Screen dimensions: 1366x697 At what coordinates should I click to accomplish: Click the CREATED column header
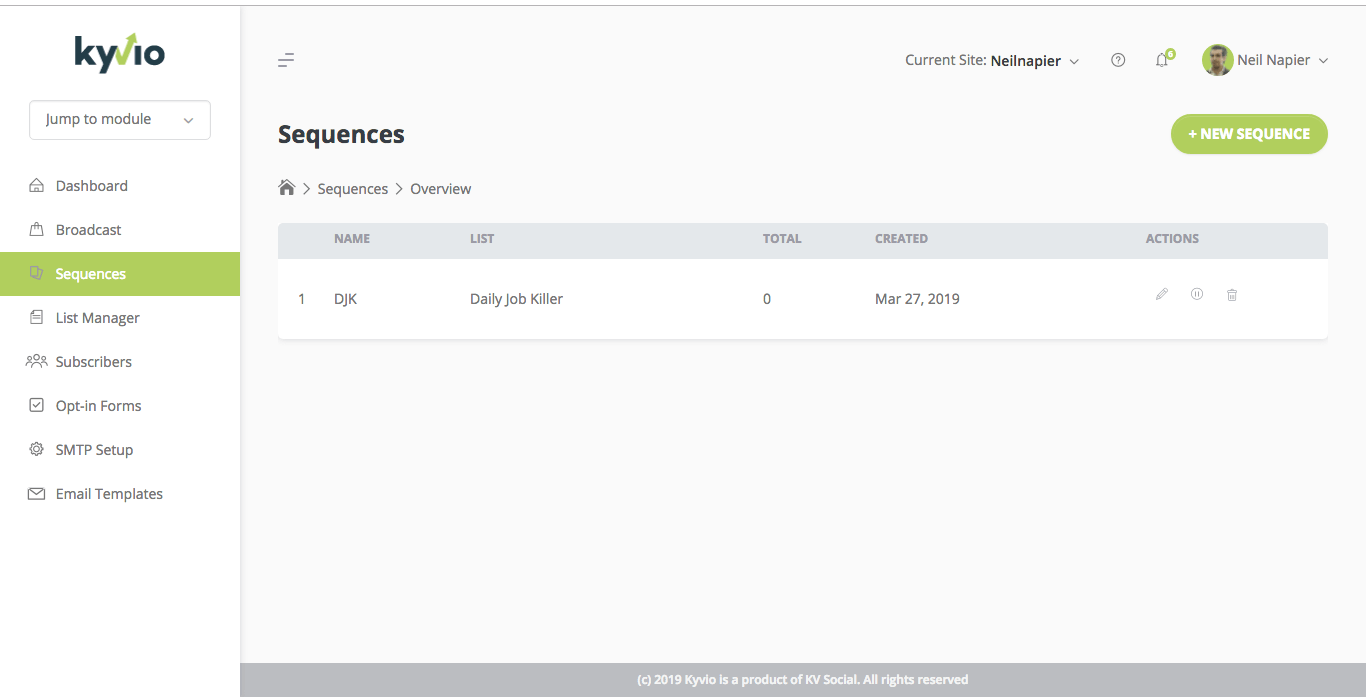901,239
